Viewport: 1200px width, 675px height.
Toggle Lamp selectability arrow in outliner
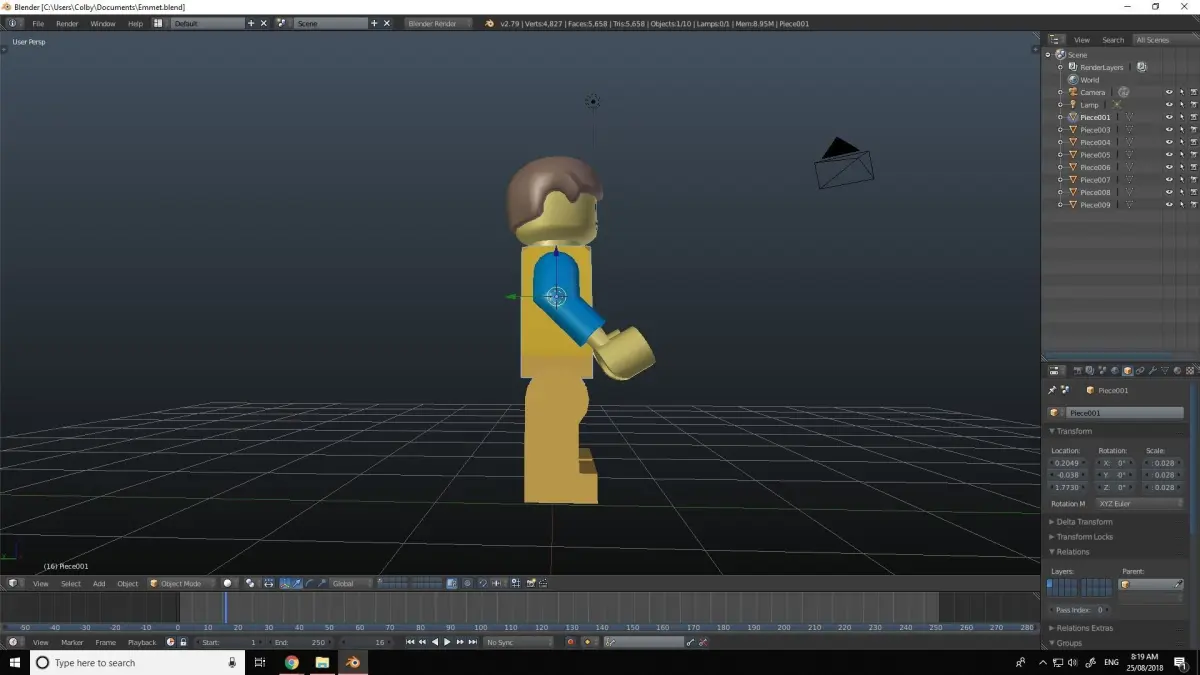(x=1181, y=105)
